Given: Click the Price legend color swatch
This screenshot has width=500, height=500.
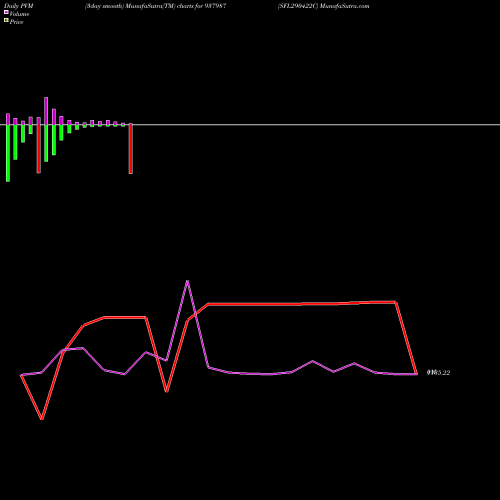Looking at the screenshot, I should (x=6, y=21).
